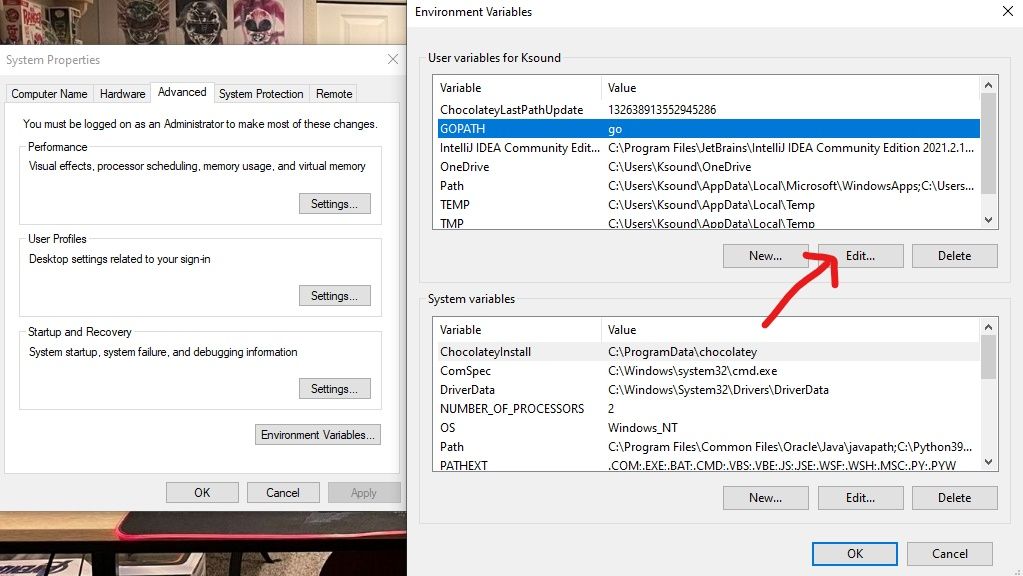Screen dimensions: 1023x576
Task: Delete the selected user variable
Action: pyautogui.click(x=954, y=256)
